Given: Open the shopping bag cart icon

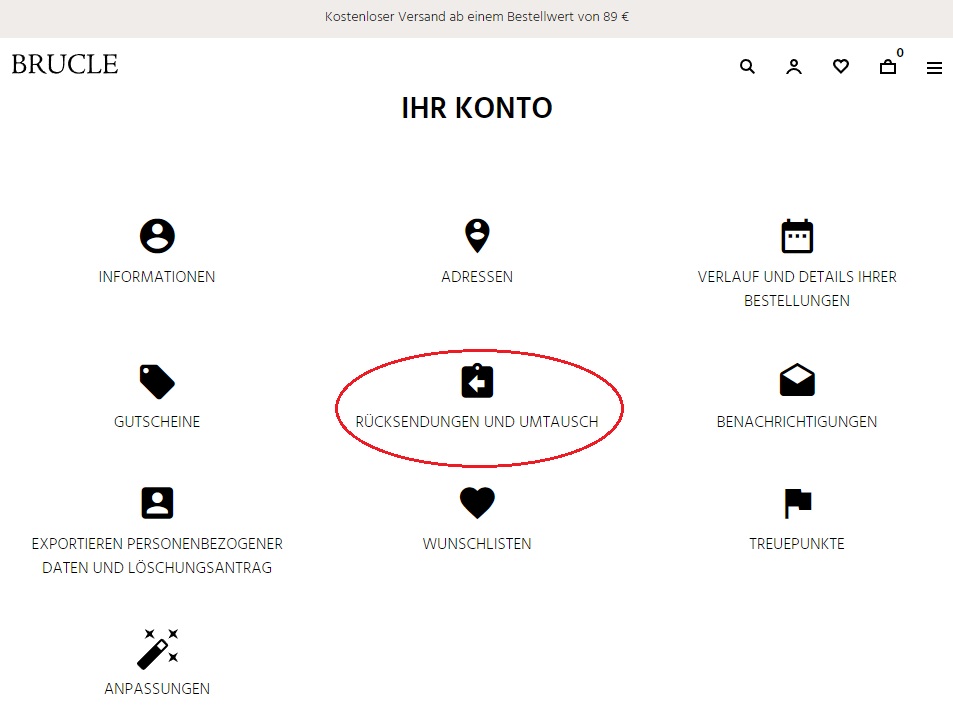Looking at the screenshot, I should point(888,67).
